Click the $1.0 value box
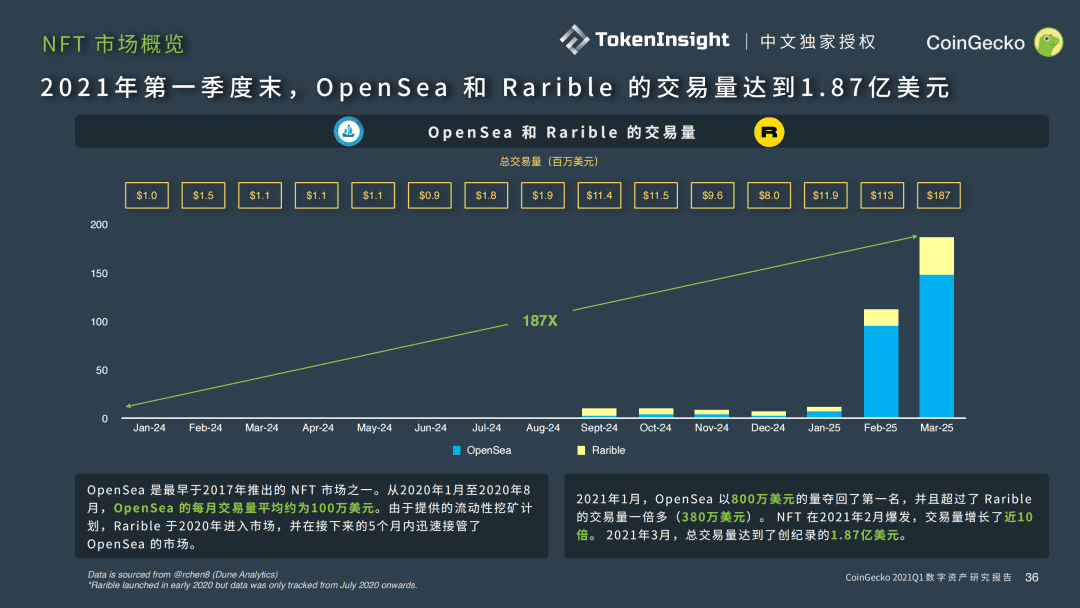1080x608 pixels. click(147, 196)
